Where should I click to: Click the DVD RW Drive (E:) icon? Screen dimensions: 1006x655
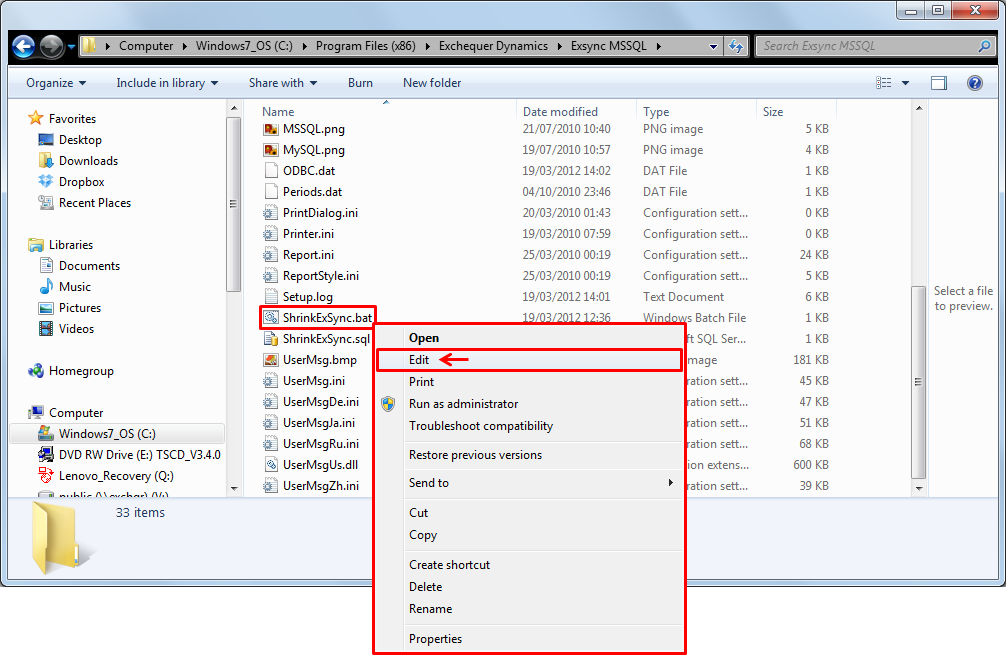(x=46, y=454)
